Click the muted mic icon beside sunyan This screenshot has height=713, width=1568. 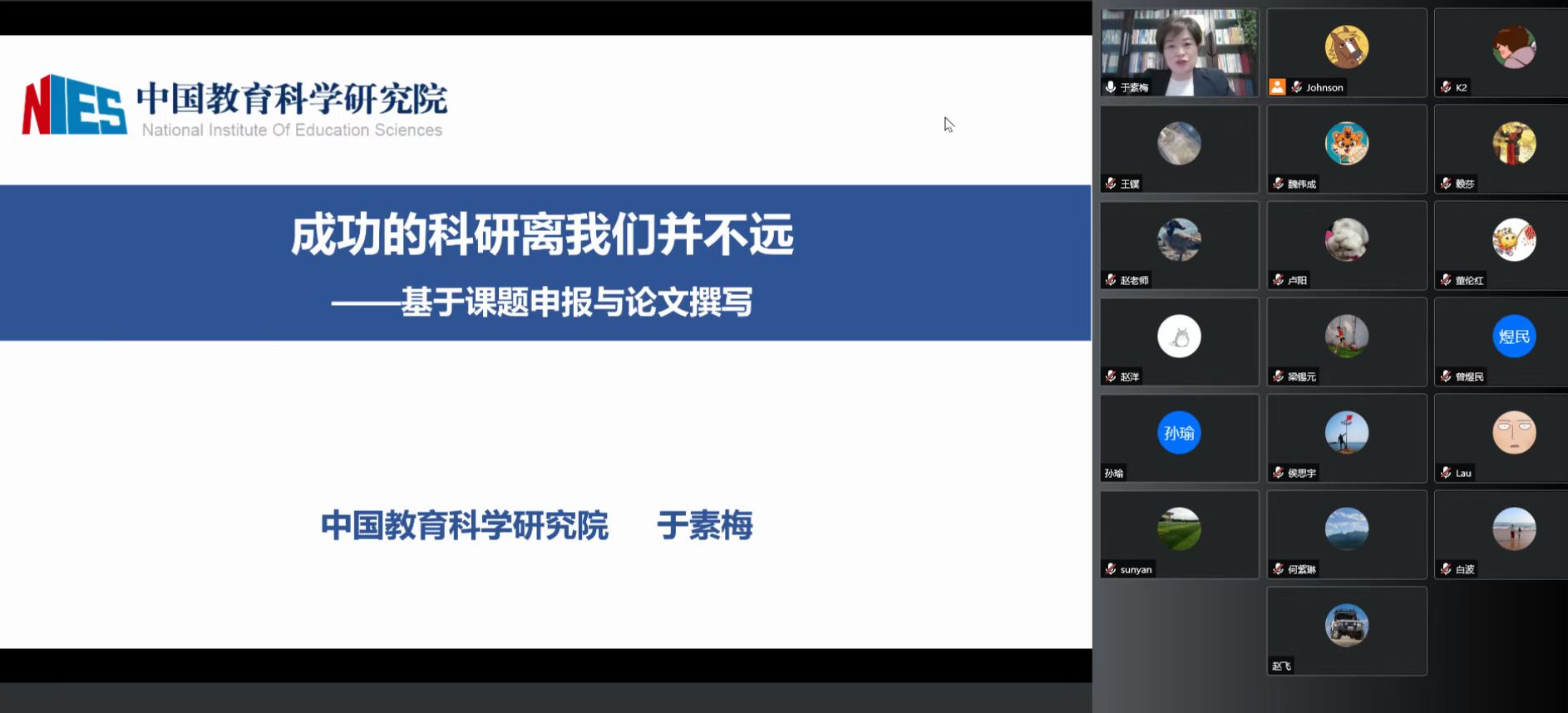pyautogui.click(x=1111, y=569)
